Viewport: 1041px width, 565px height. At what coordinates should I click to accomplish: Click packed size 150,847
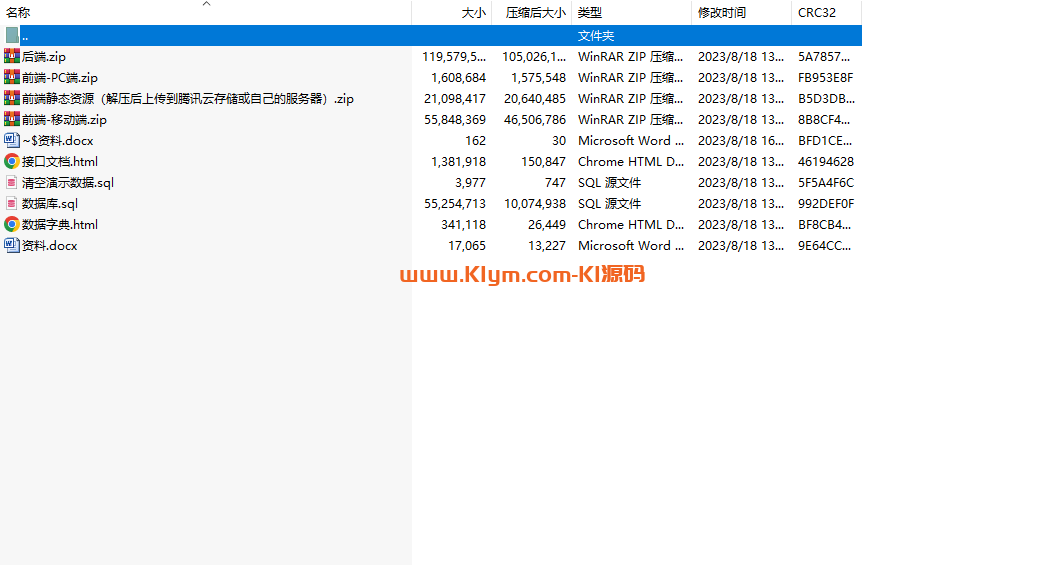click(x=544, y=161)
